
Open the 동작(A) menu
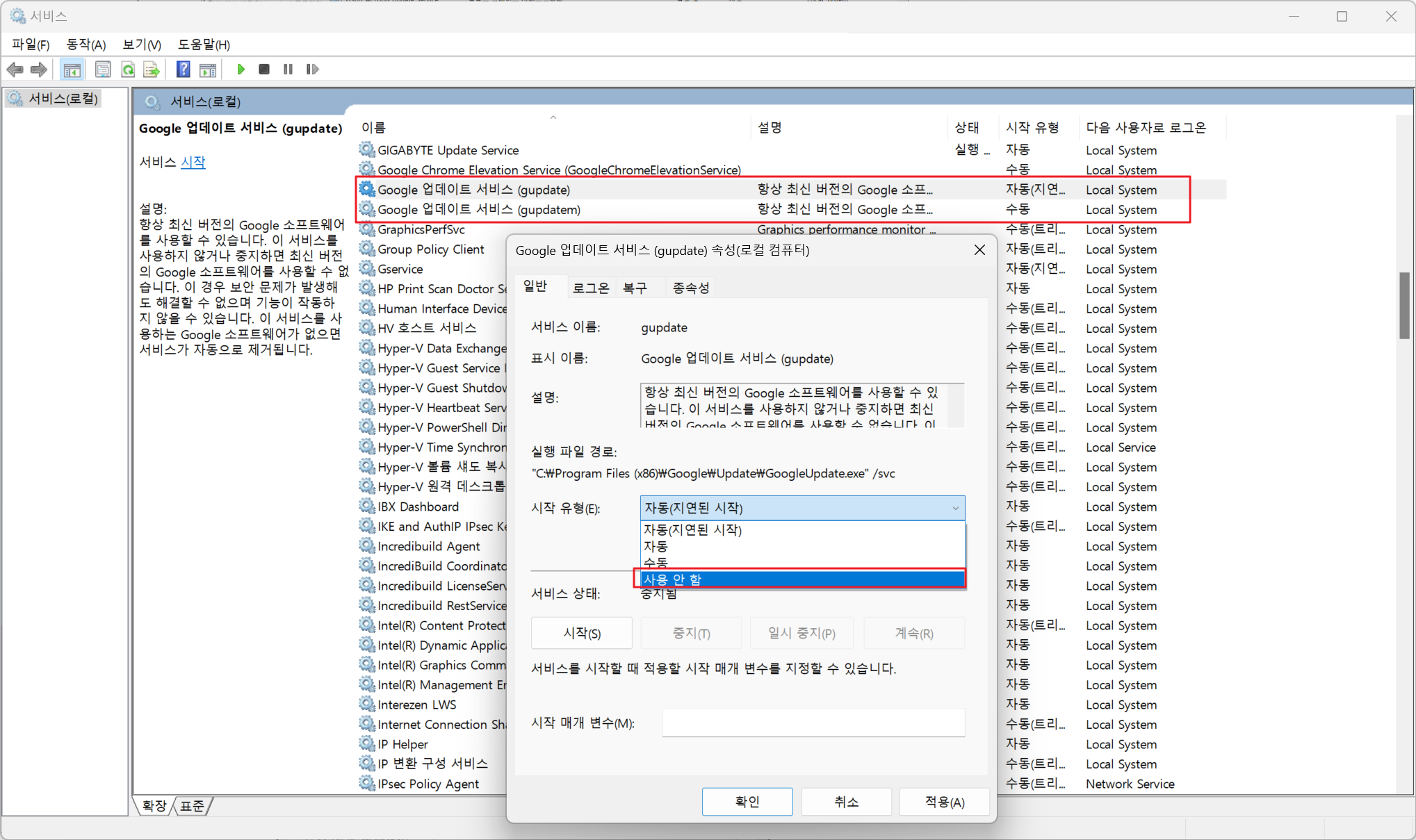[x=86, y=44]
